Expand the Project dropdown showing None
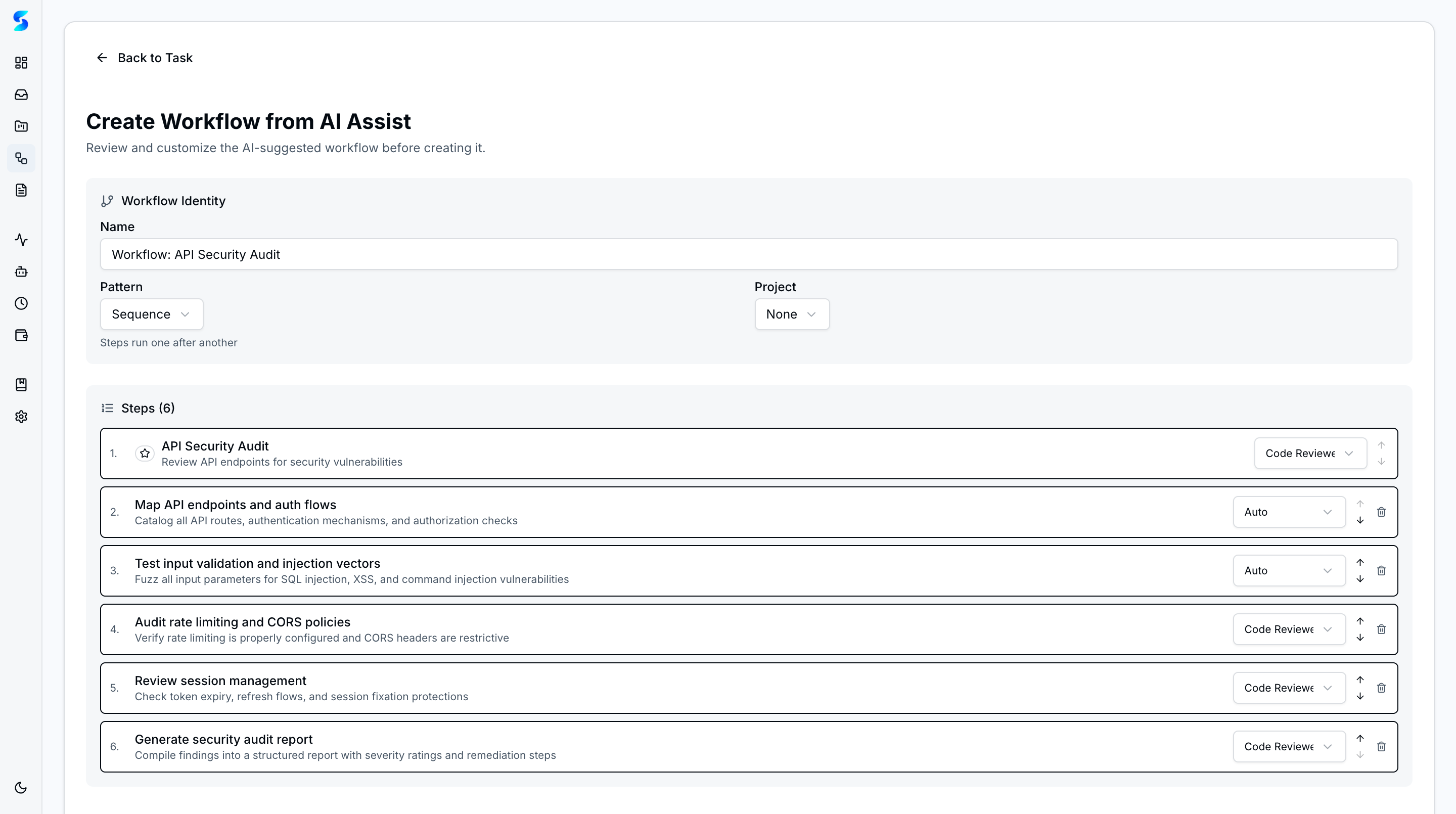1456x814 pixels. pos(791,314)
